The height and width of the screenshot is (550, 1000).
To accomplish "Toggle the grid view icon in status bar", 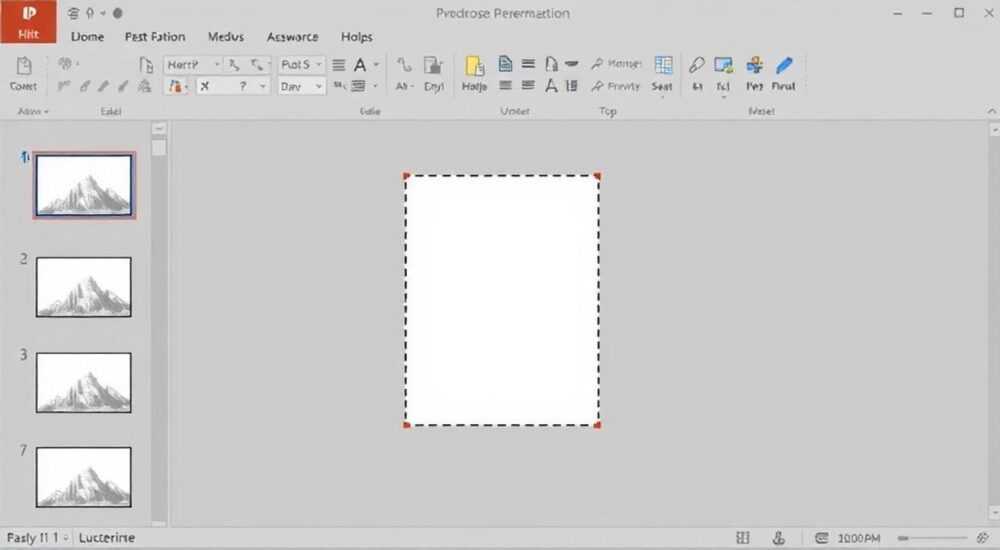I will 742,538.
